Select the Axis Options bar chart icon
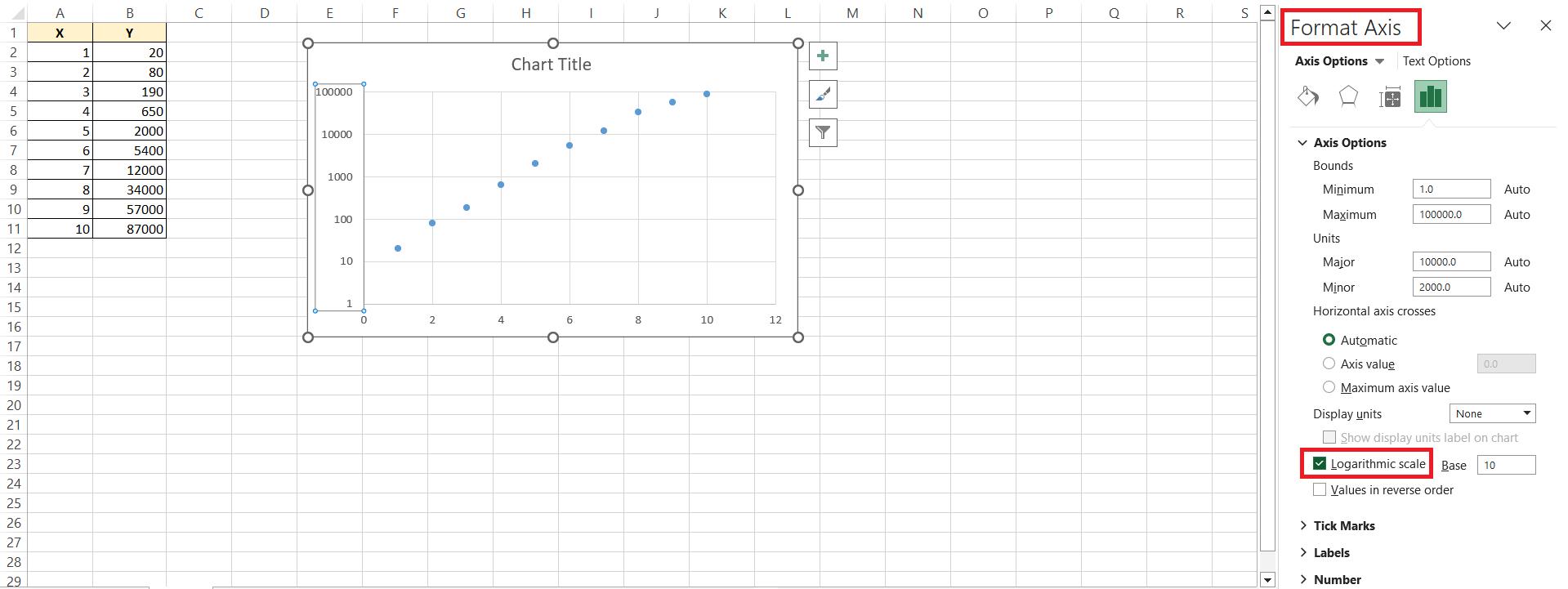1568x589 pixels. pos(1431,96)
